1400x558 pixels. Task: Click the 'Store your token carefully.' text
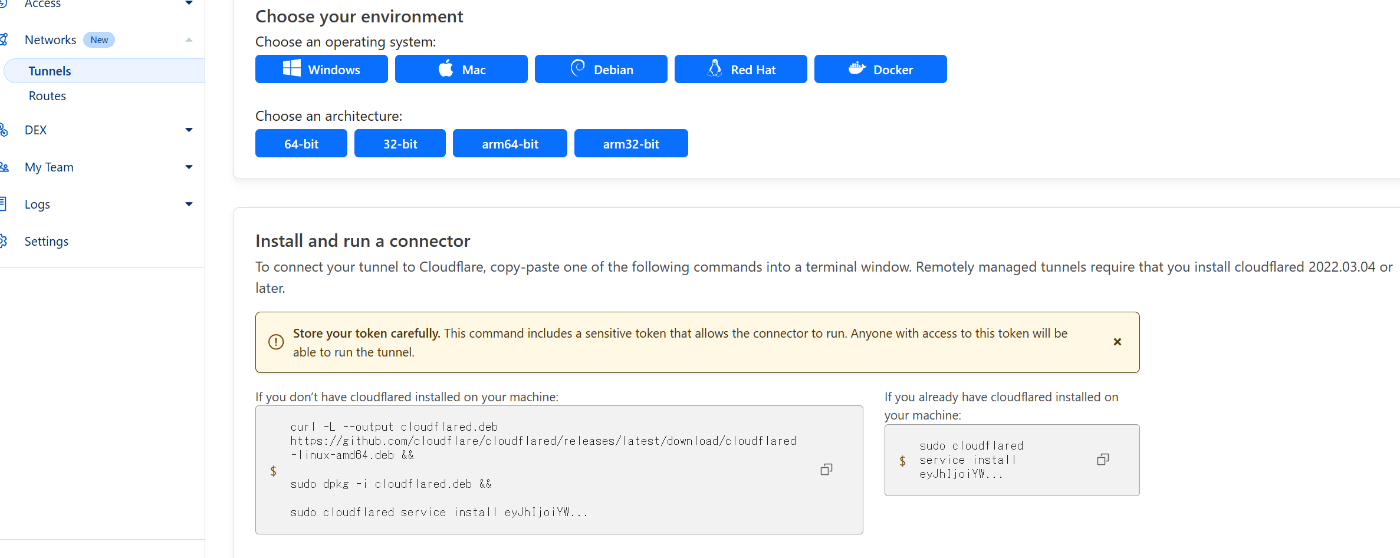tap(366, 333)
